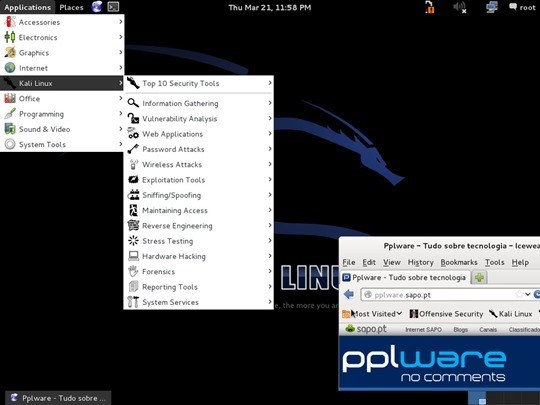Switch to Pplware window in bottom taskbar
Viewport: 540px width, 405px height.
tap(58, 398)
